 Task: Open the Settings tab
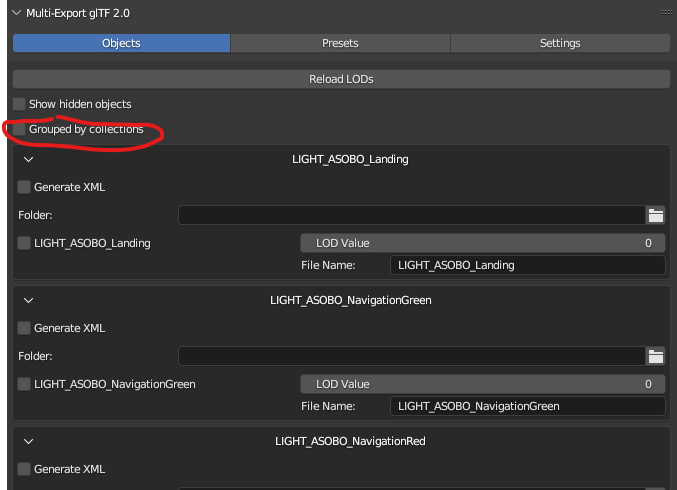click(559, 44)
